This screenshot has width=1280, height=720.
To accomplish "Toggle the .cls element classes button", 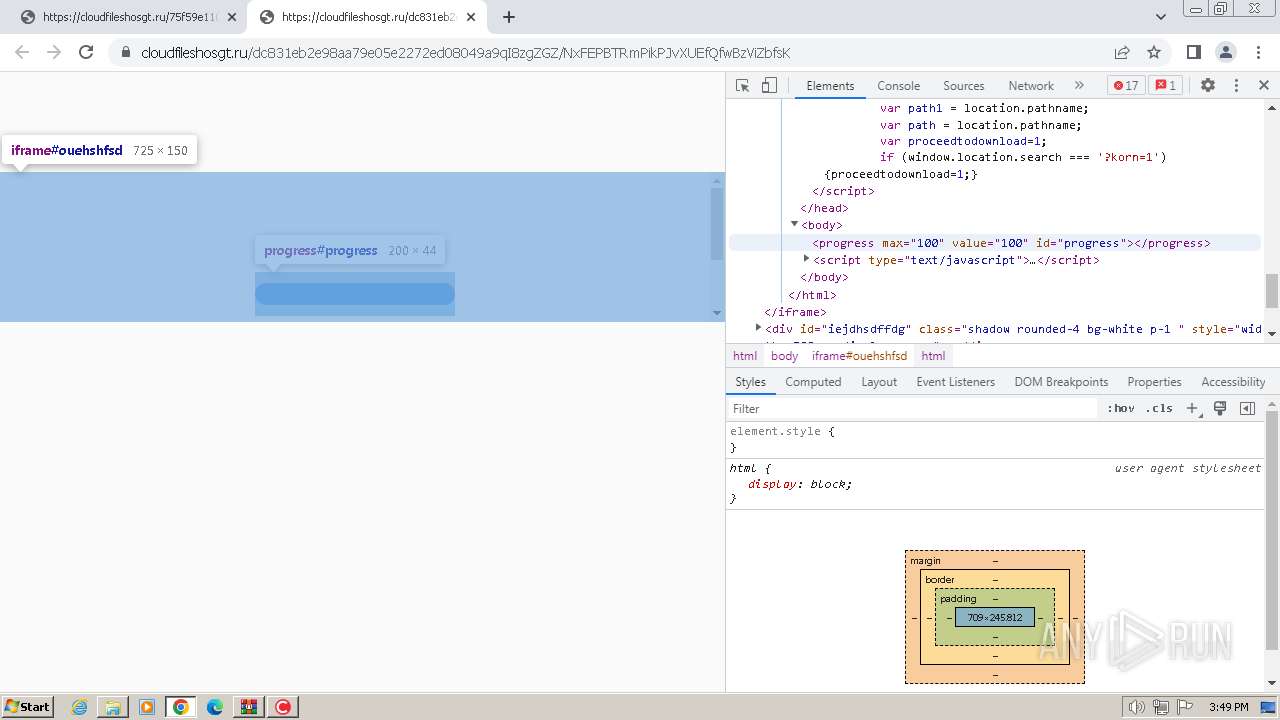I will (1159, 408).
